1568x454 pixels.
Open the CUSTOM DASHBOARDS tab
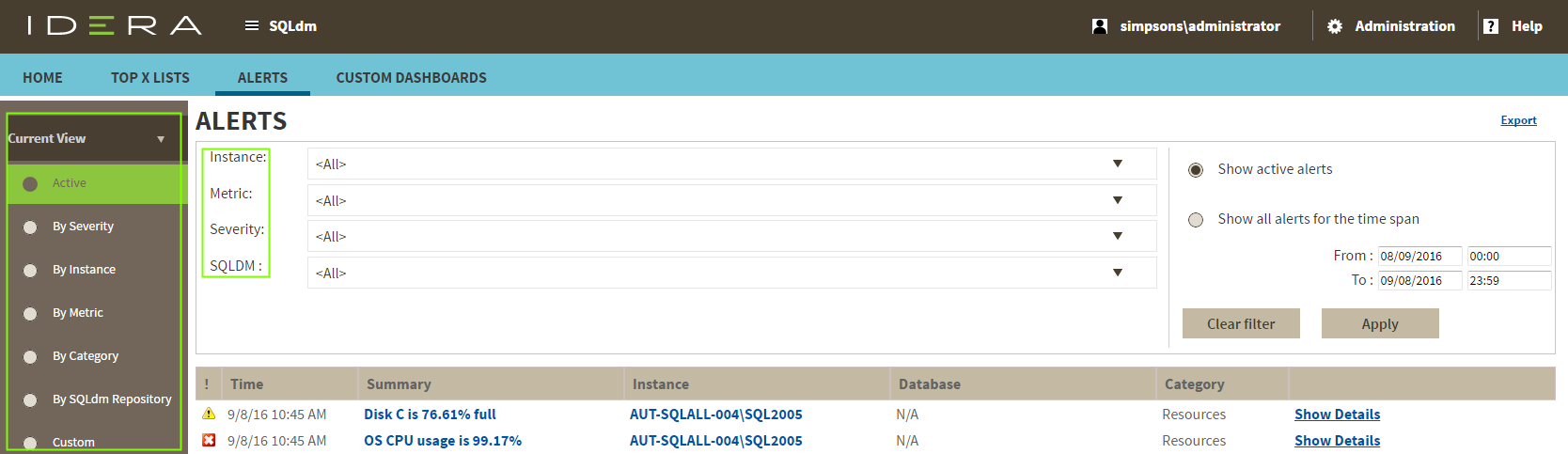[x=412, y=77]
